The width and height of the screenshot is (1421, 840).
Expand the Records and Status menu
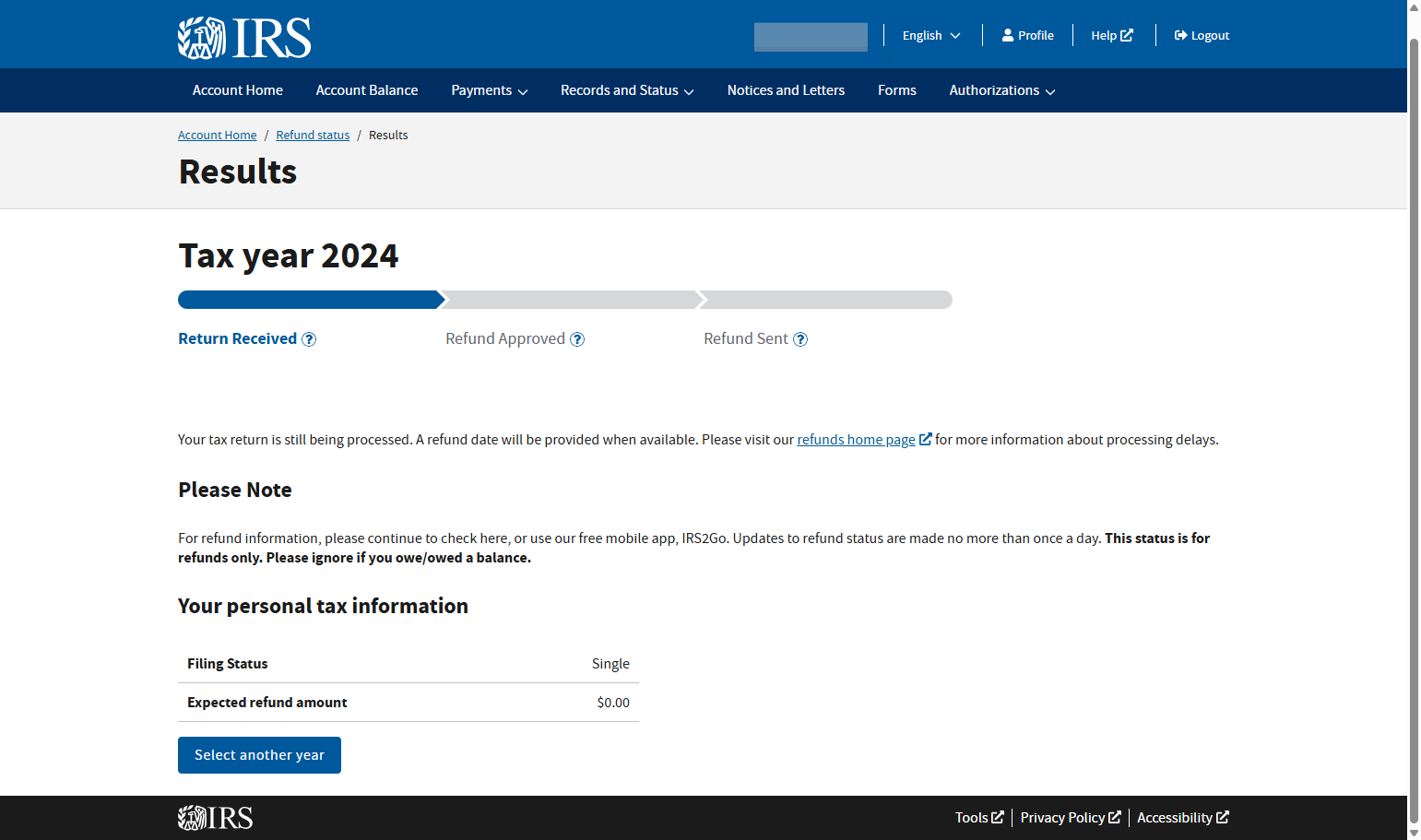(x=627, y=90)
